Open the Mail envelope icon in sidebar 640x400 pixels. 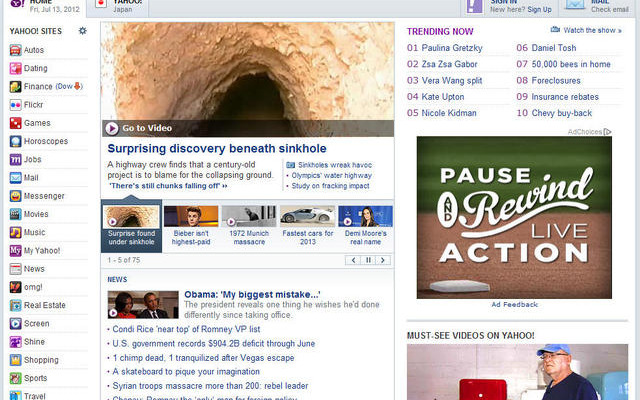point(16,178)
